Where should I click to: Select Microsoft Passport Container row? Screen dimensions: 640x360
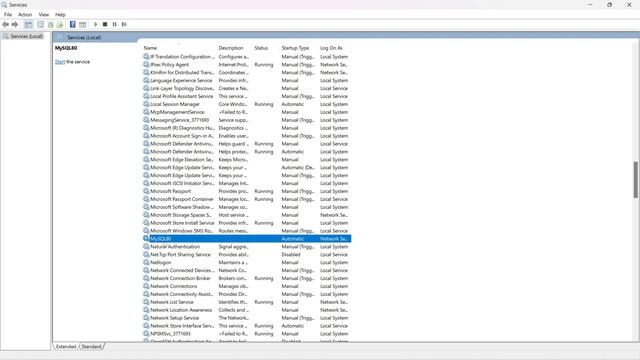[x=247, y=199]
